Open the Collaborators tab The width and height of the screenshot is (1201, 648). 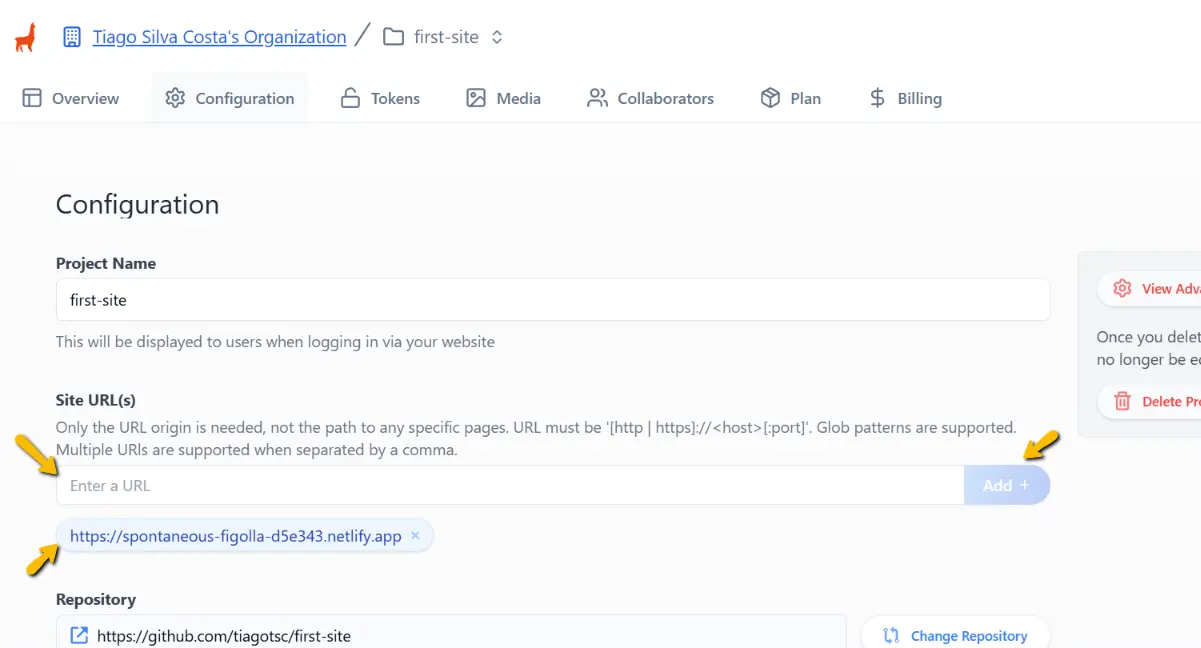click(650, 98)
